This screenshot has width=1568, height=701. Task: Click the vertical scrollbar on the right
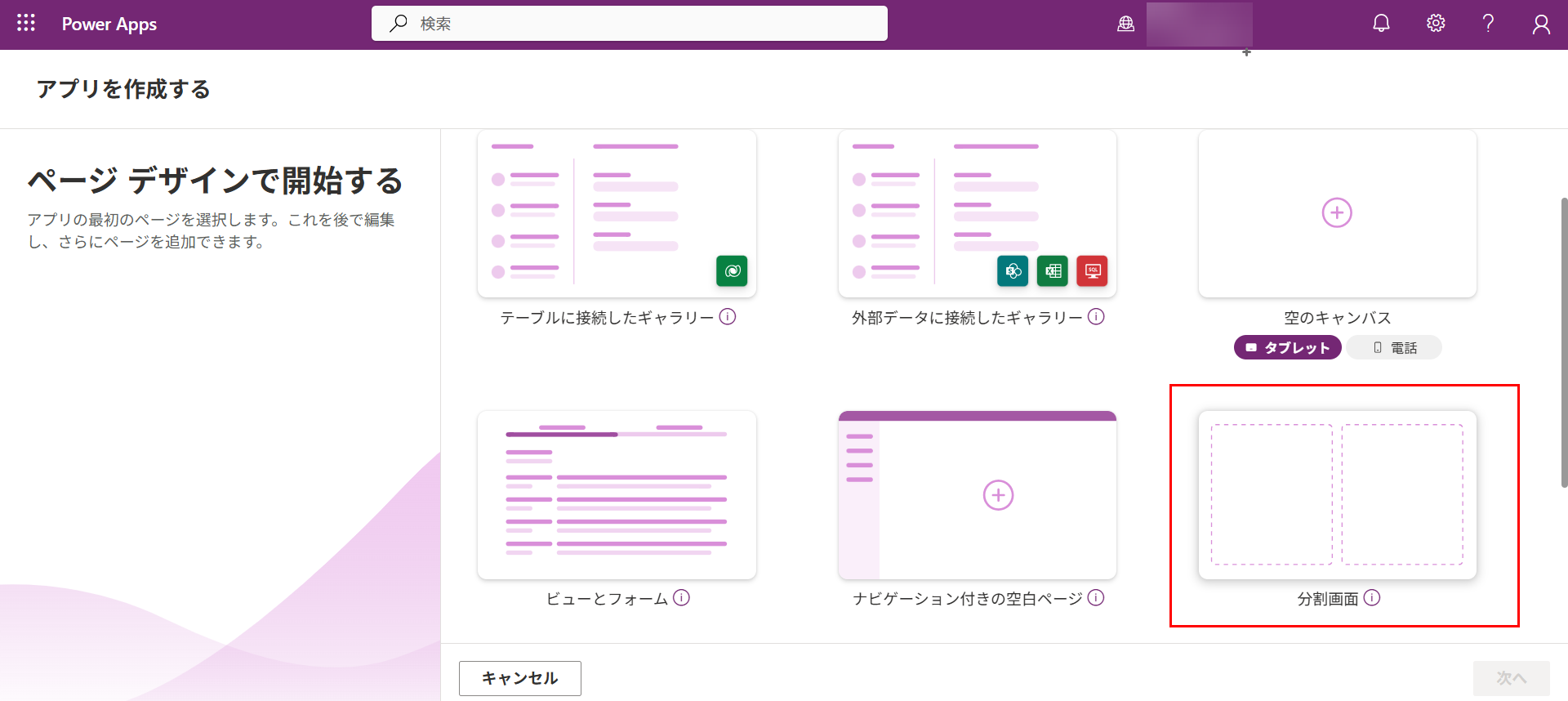tap(1563, 343)
